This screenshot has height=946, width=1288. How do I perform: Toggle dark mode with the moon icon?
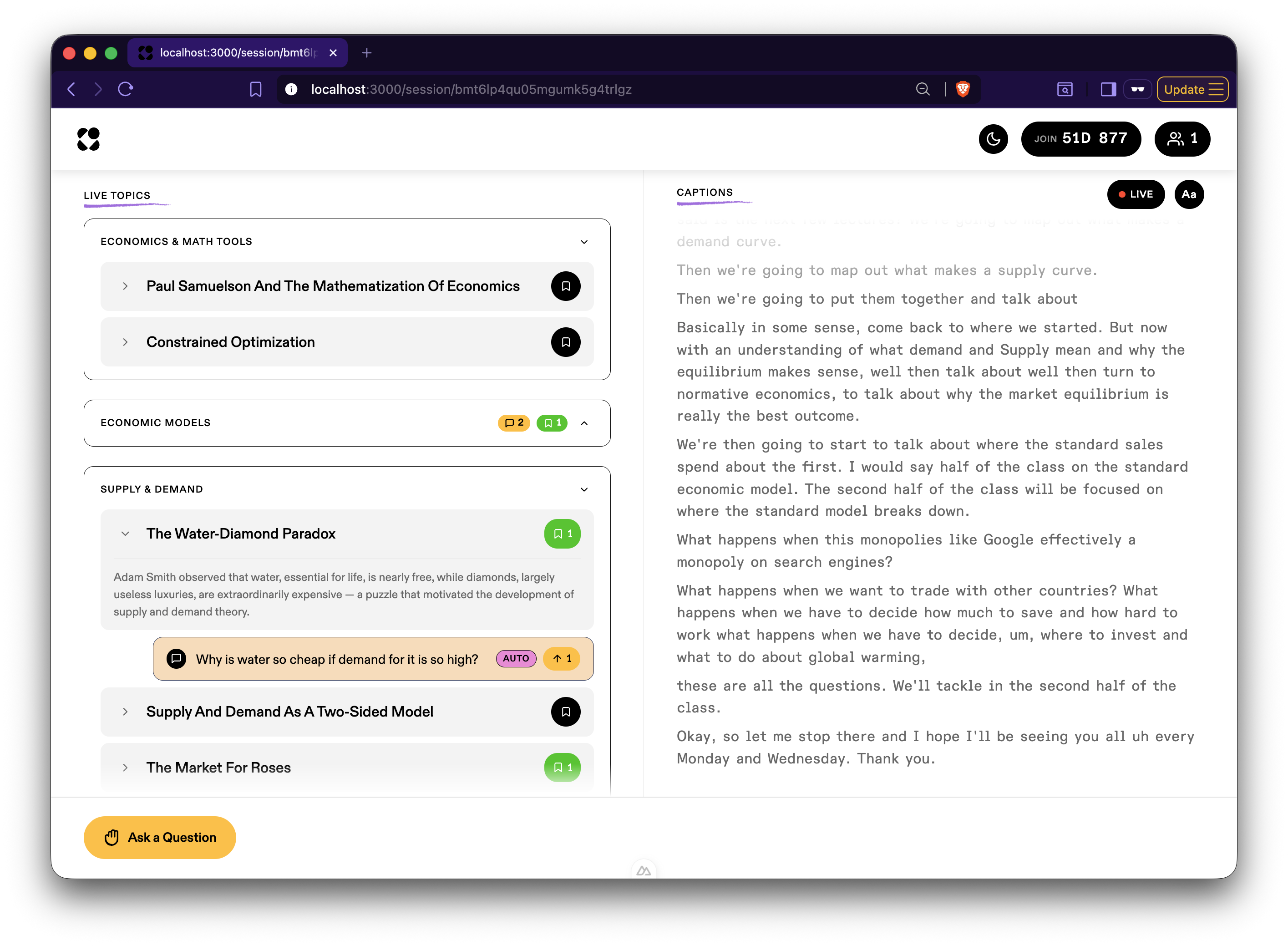993,139
